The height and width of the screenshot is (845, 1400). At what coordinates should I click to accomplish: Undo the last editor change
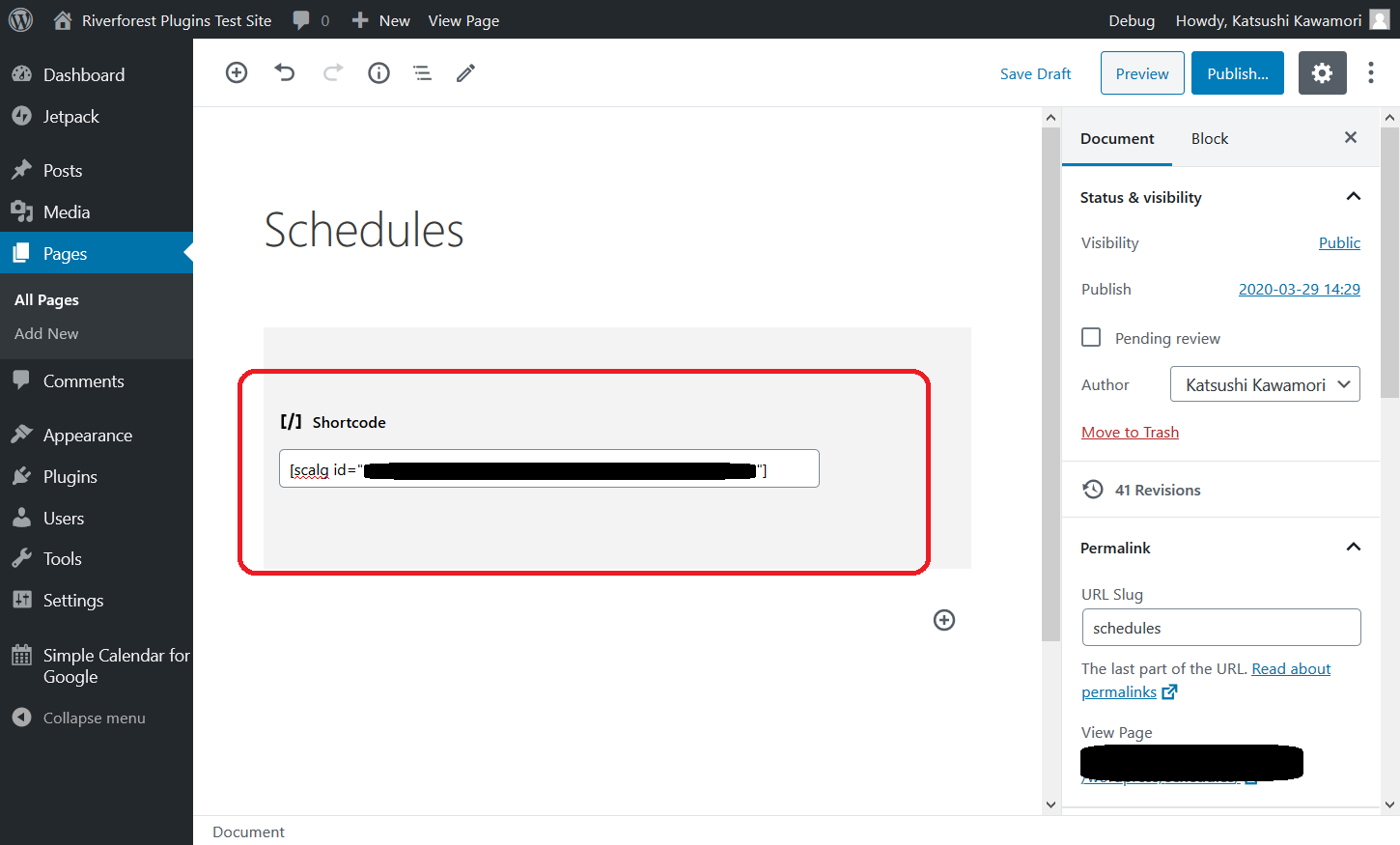point(284,72)
